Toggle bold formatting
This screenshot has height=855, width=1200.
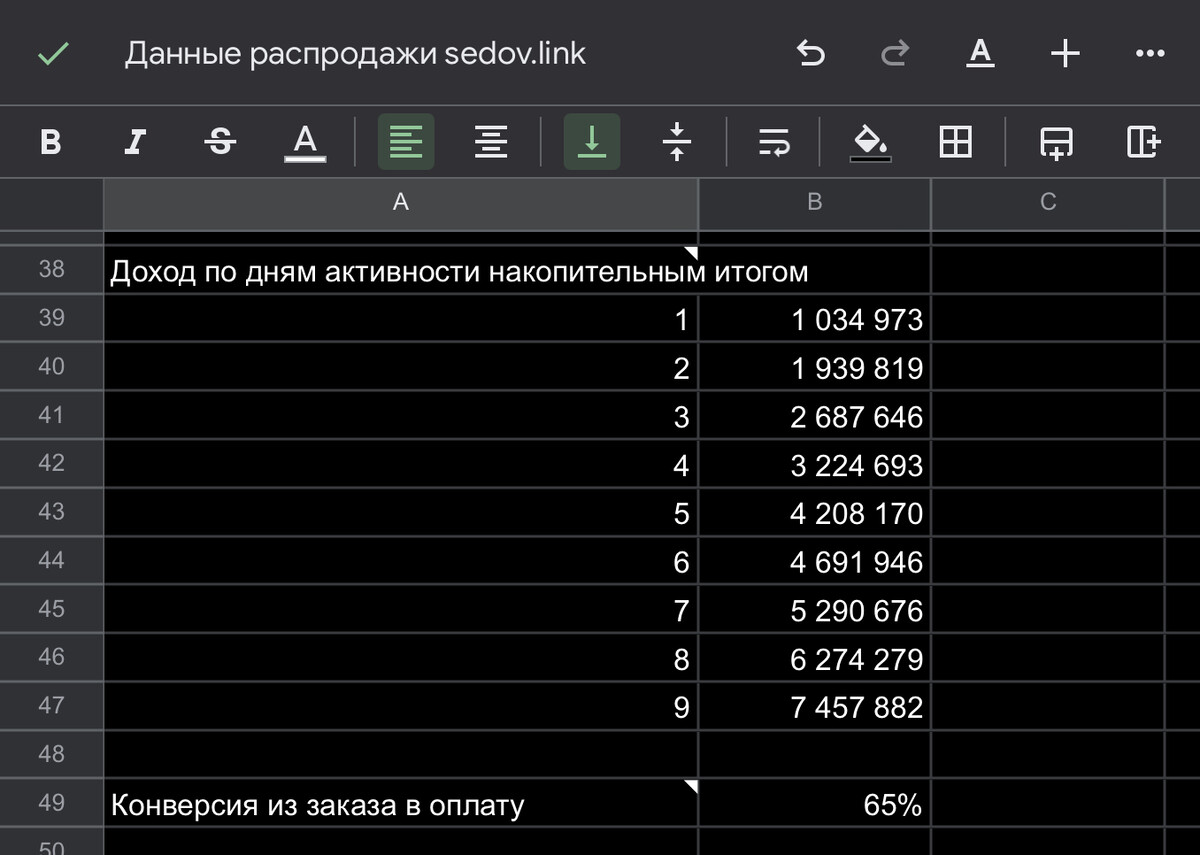[50, 141]
